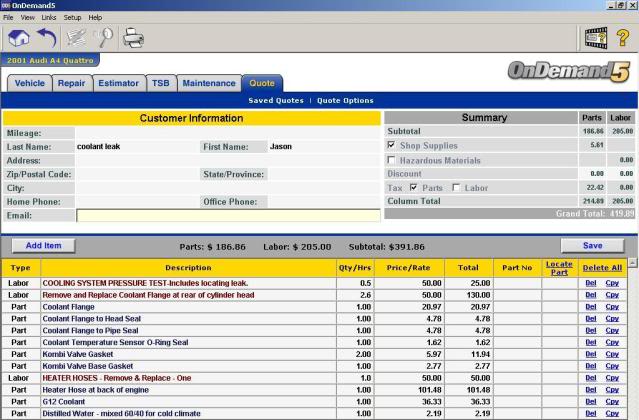Click the blue Back arrow icon
Viewport: 639px width, 420px height.
[x=46, y=38]
